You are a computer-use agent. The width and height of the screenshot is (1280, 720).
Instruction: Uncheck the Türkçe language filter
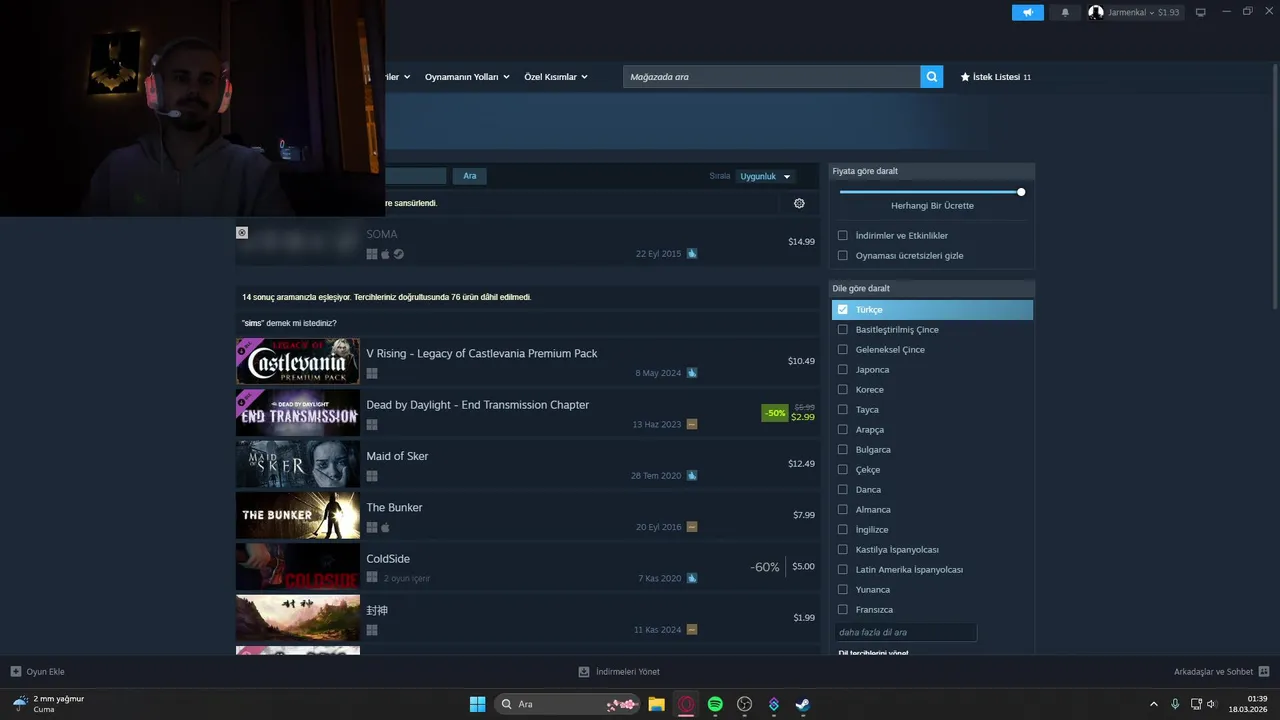[x=843, y=310]
